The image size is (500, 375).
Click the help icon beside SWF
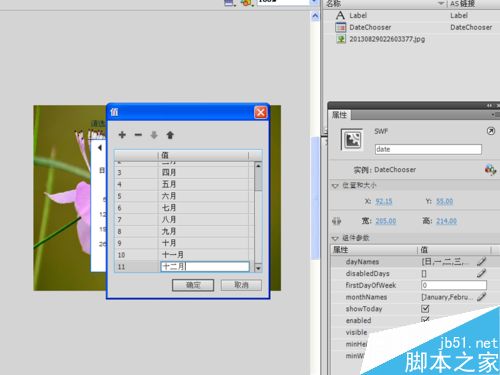(491, 131)
